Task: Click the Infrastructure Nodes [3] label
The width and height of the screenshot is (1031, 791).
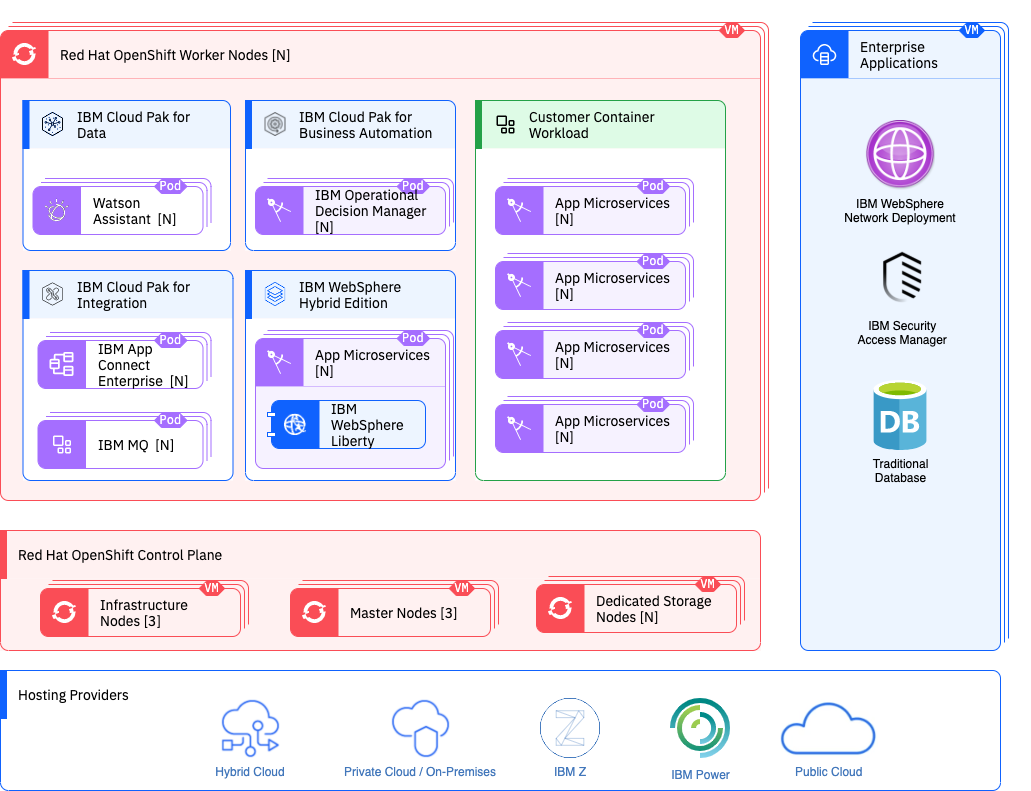Action: 143,613
